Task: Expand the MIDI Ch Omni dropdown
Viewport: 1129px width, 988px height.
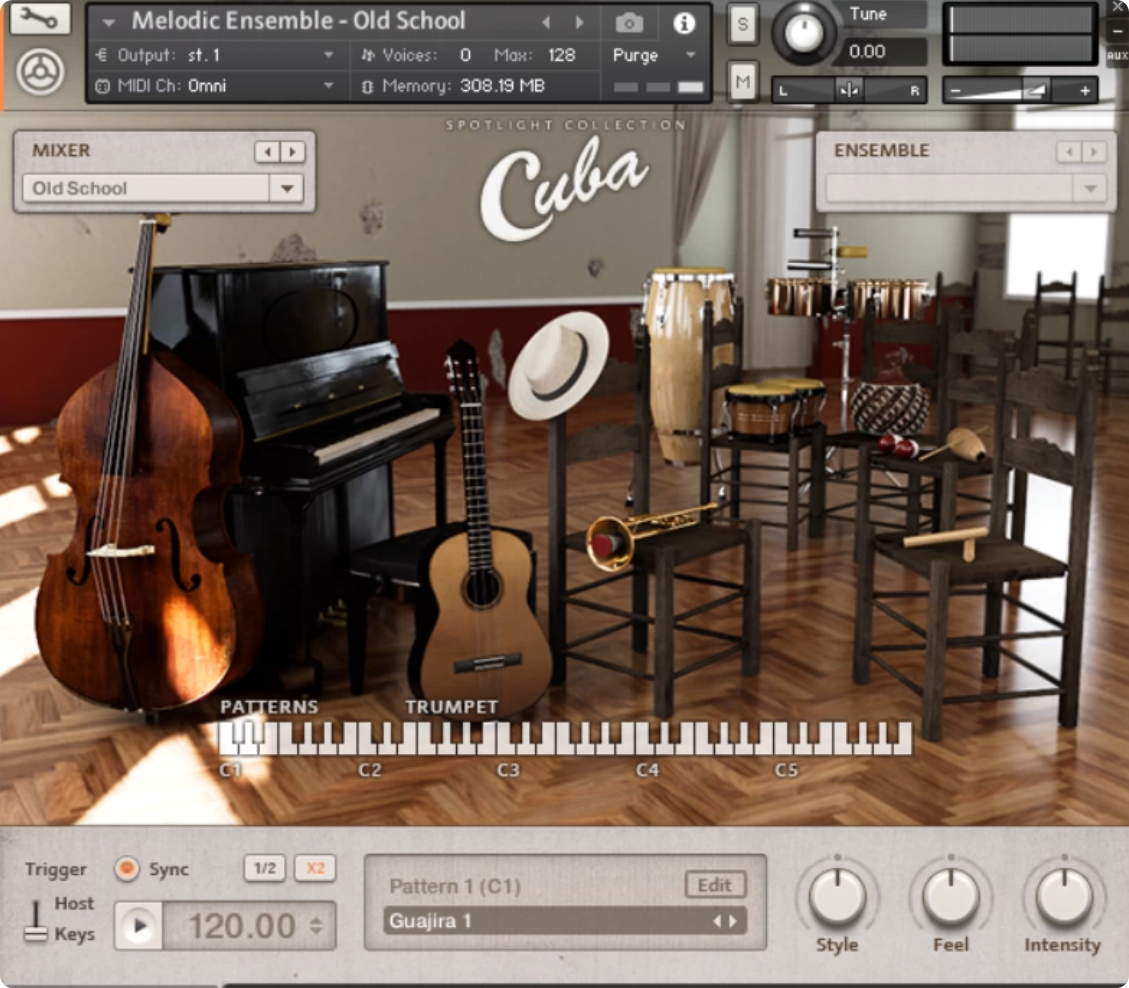Action: (x=328, y=85)
